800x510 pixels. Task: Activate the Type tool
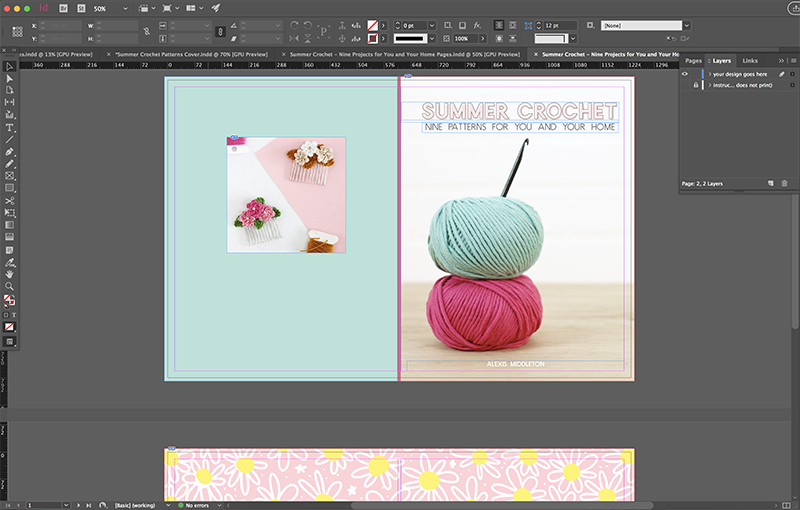pos(9,128)
